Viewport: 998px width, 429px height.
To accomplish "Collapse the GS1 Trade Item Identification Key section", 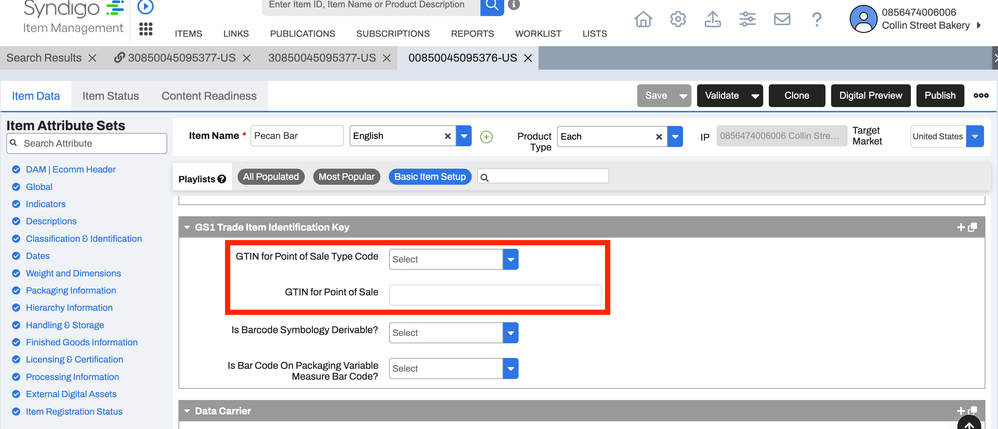I will (187, 227).
